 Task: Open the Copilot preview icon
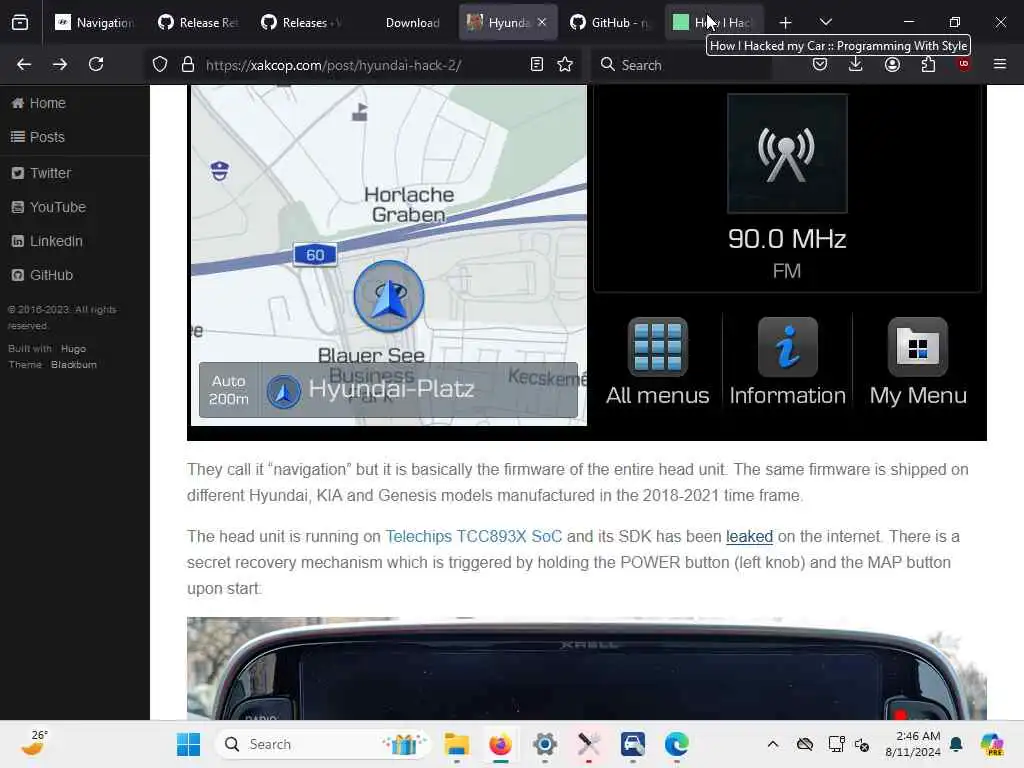(x=992, y=744)
